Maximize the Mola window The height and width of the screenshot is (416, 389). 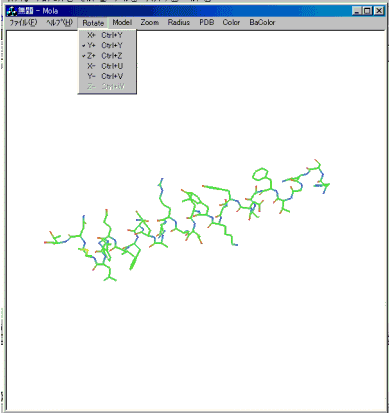(367, 11)
